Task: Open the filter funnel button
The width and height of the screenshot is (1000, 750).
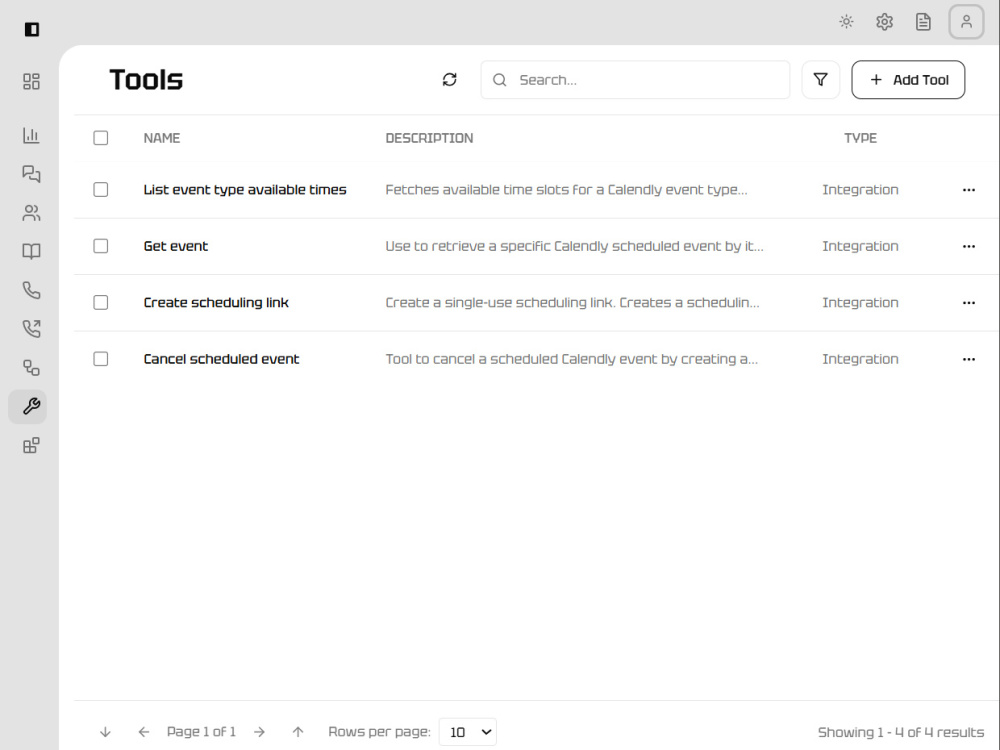Action: pos(821,80)
